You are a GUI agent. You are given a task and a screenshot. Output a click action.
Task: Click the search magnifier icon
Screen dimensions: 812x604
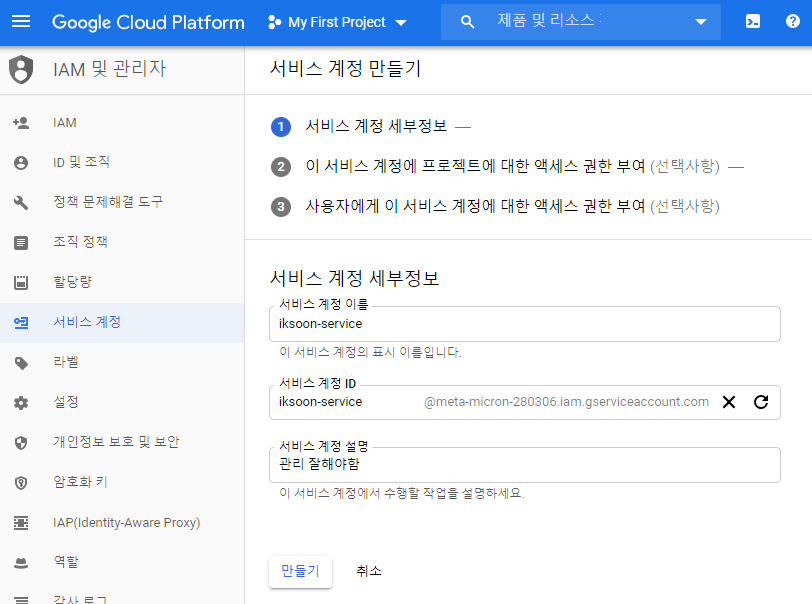point(467,22)
